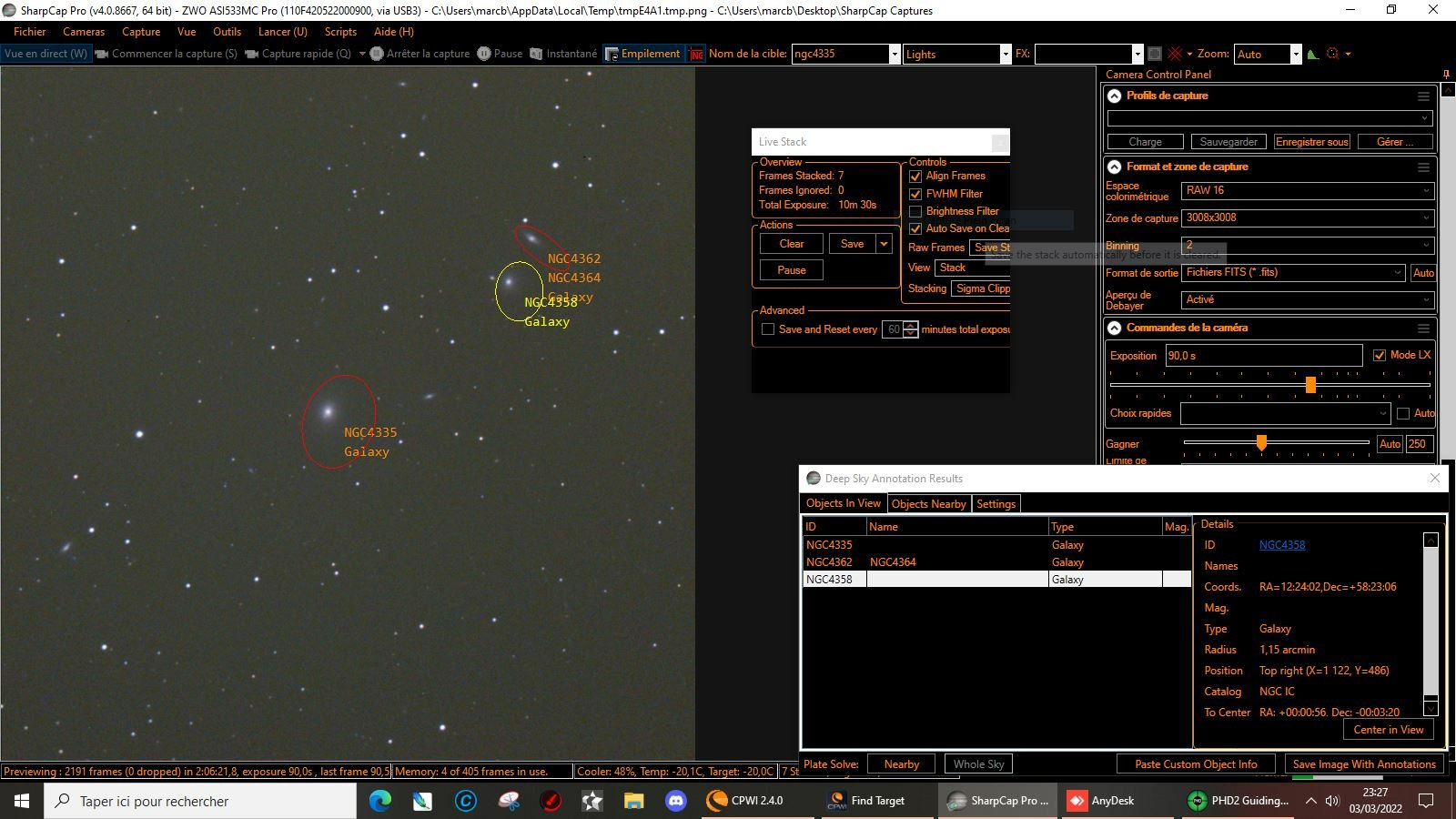Uncheck Align Frames in Live Stack
The image size is (1456, 819).
915,177
